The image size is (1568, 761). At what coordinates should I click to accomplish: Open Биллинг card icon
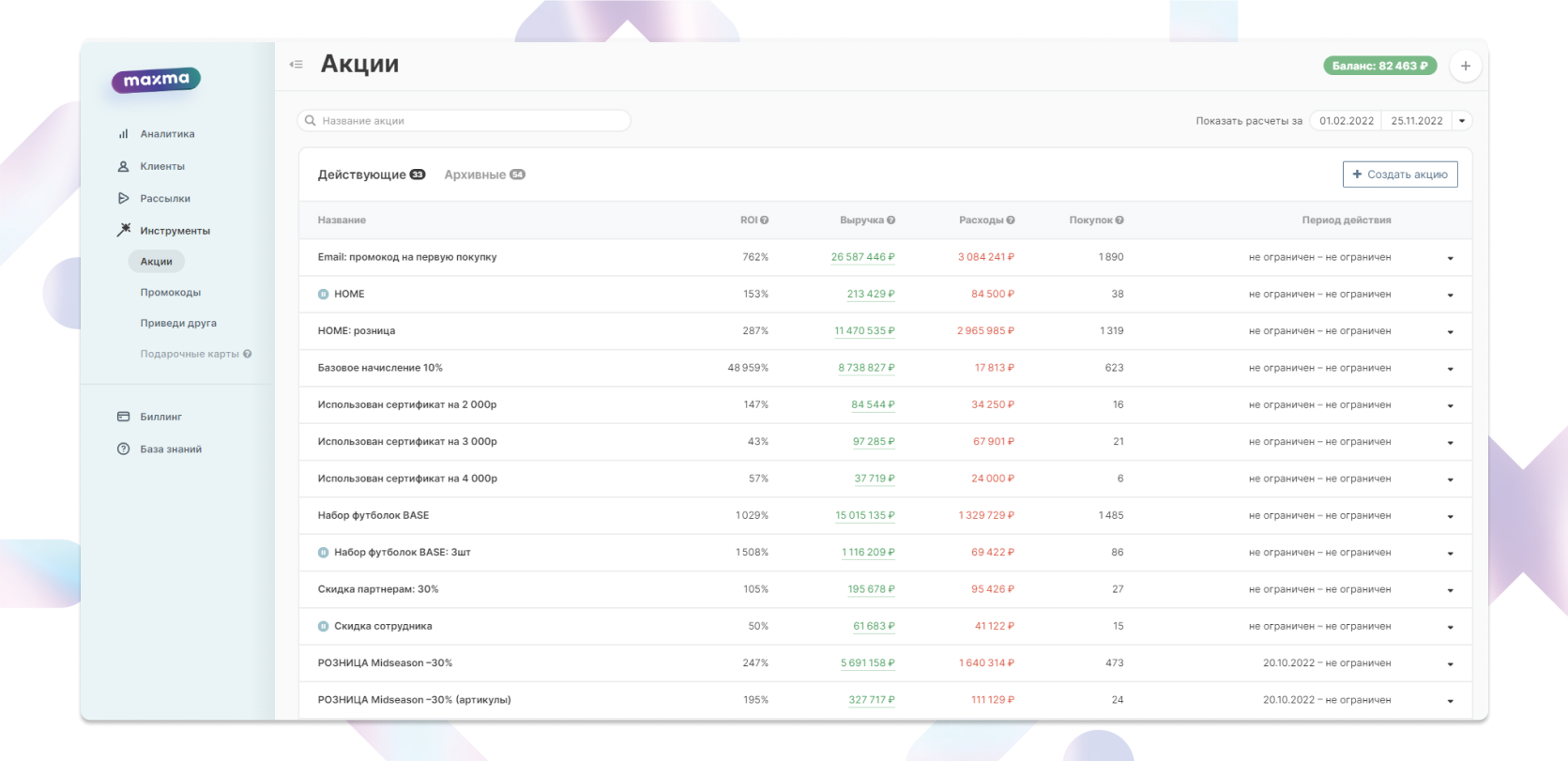pos(123,417)
